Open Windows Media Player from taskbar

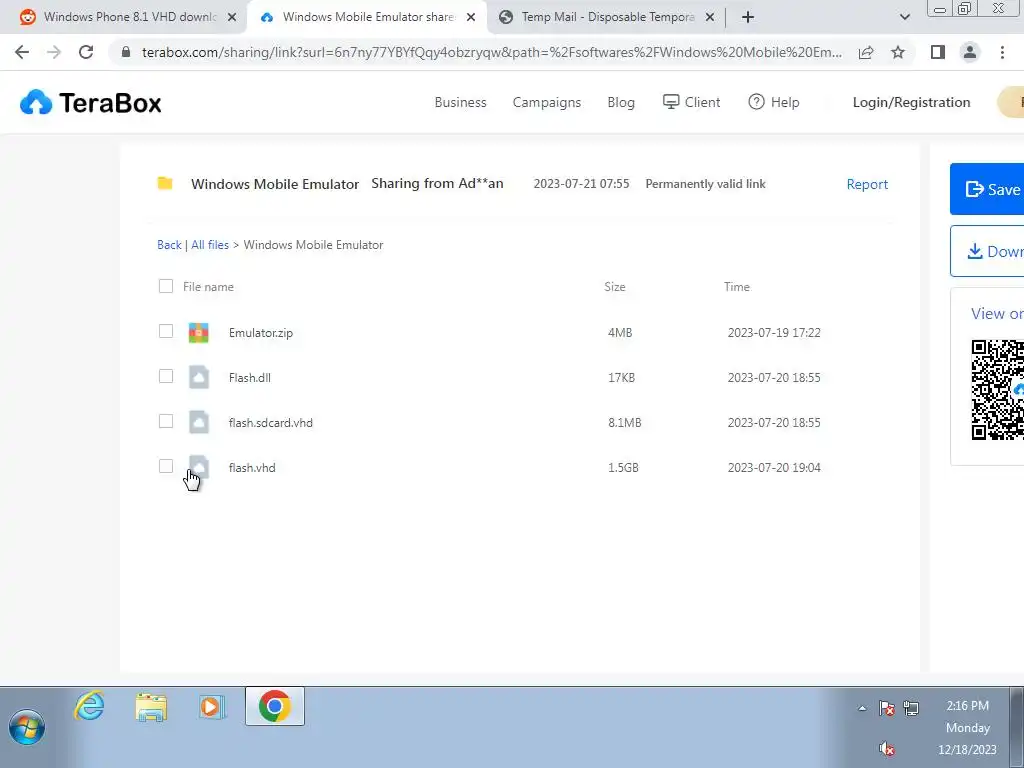point(212,707)
